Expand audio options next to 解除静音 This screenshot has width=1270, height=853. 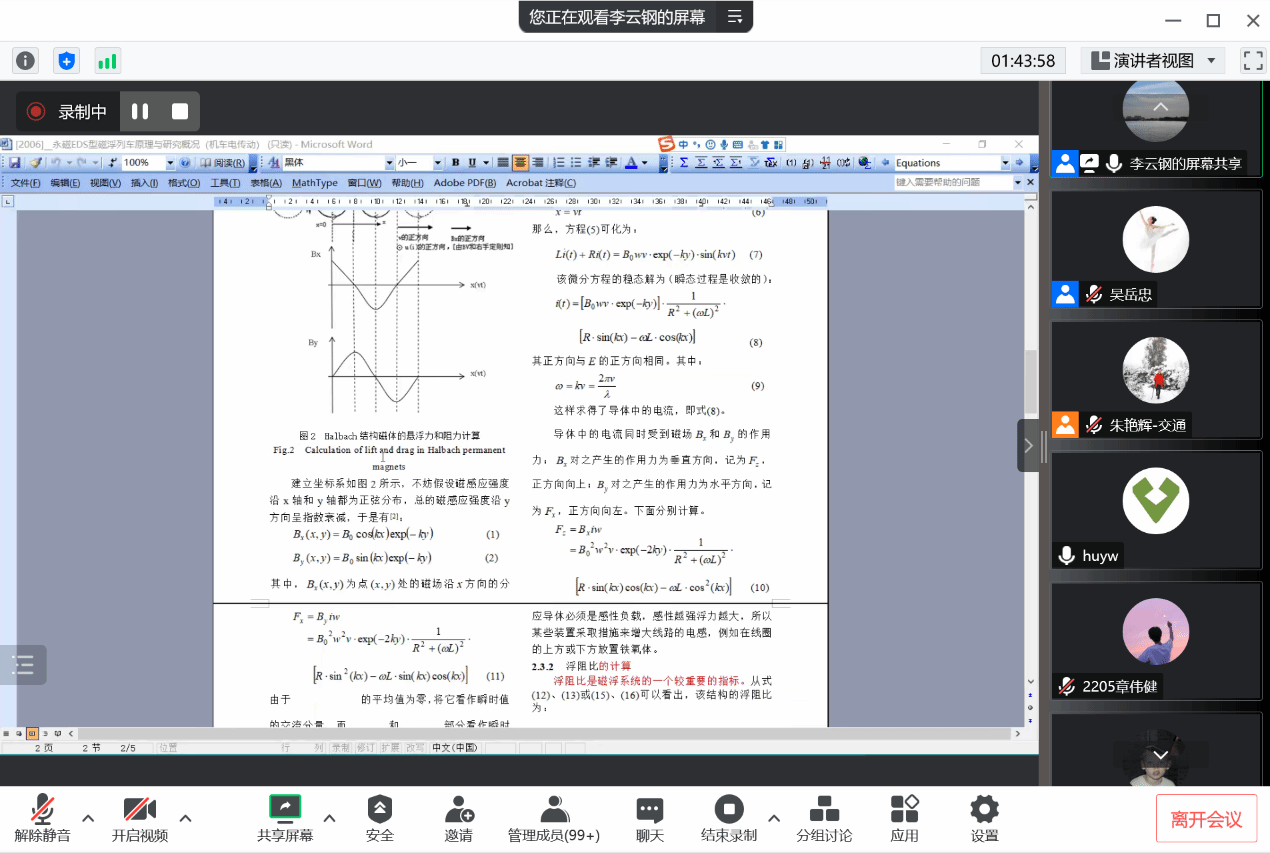(x=88, y=818)
